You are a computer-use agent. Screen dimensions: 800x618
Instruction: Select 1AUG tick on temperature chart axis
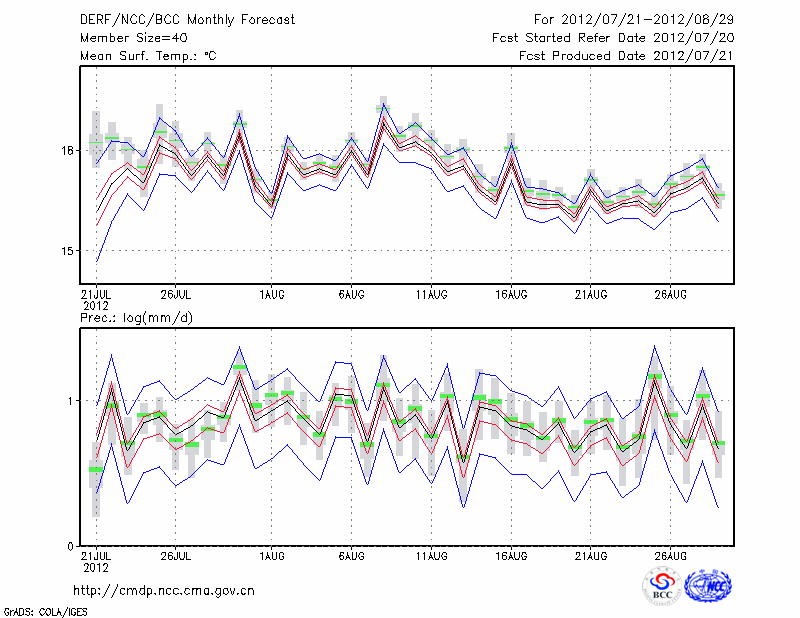[x=271, y=294]
